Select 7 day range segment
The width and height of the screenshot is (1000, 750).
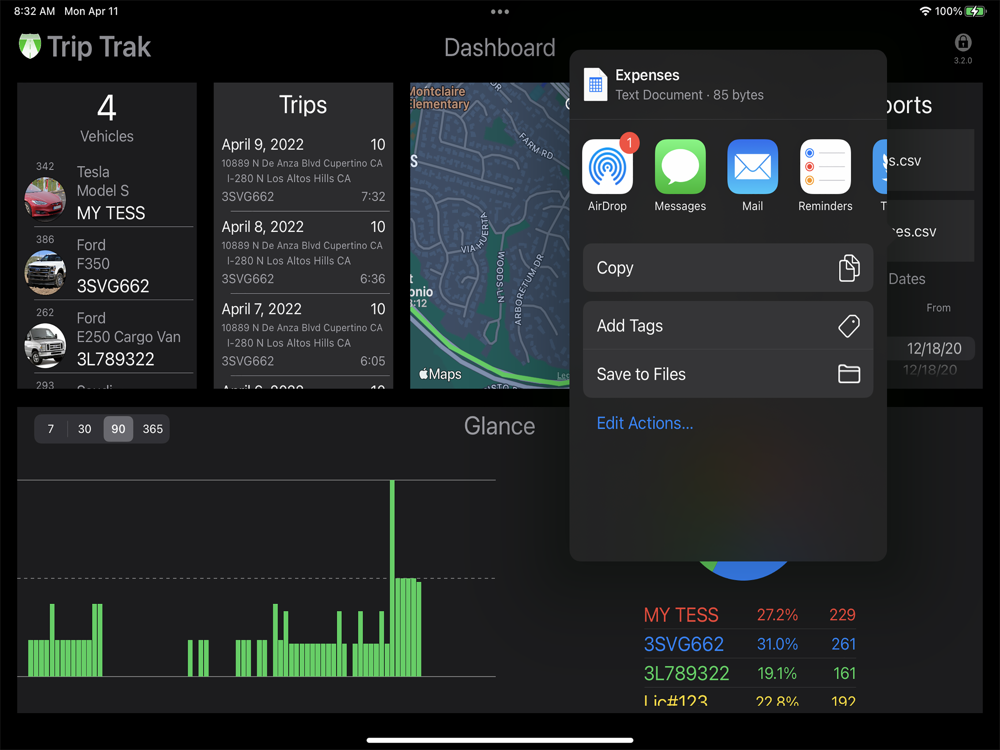click(x=51, y=429)
